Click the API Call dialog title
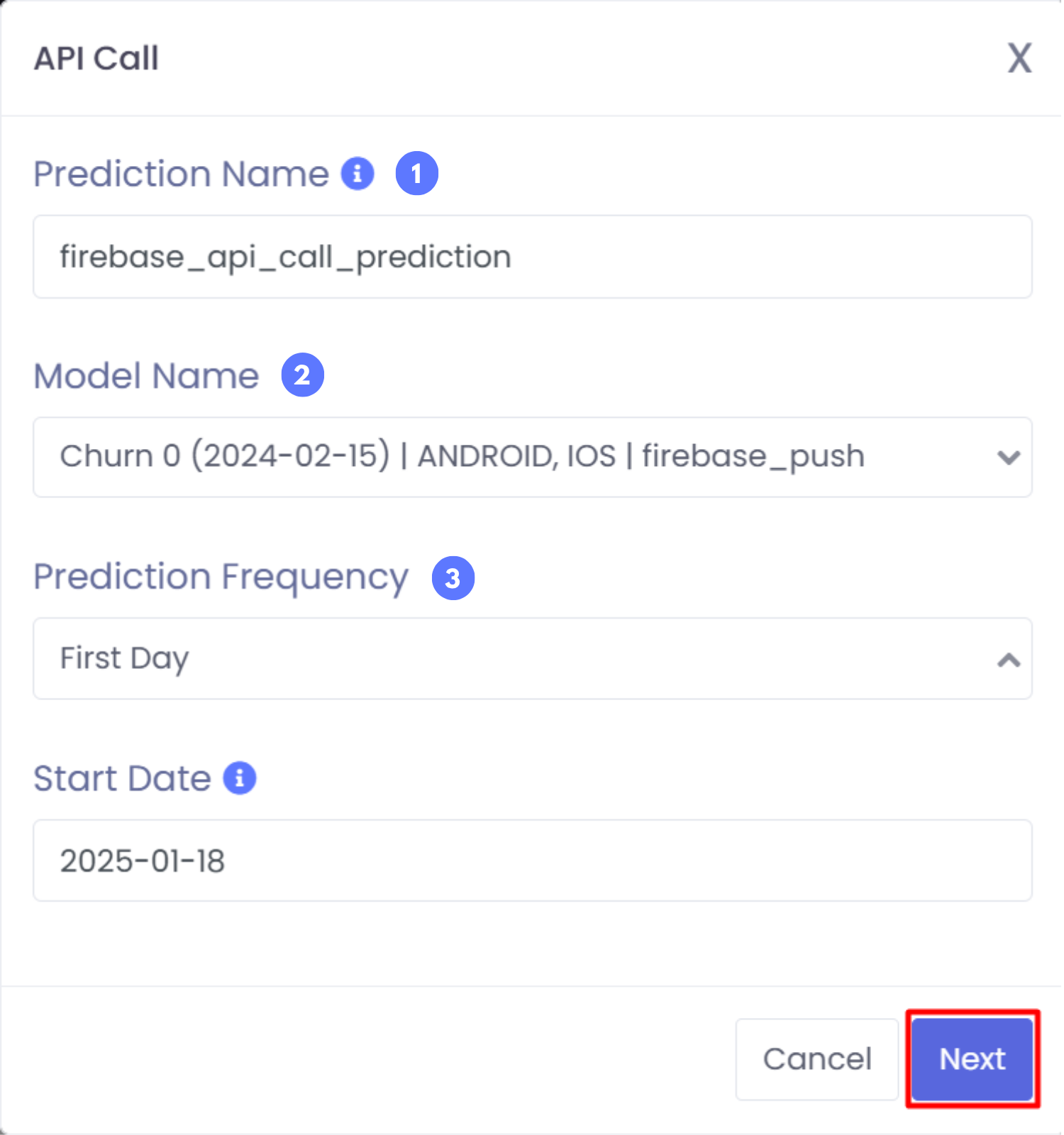 click(x=96, y=58)
